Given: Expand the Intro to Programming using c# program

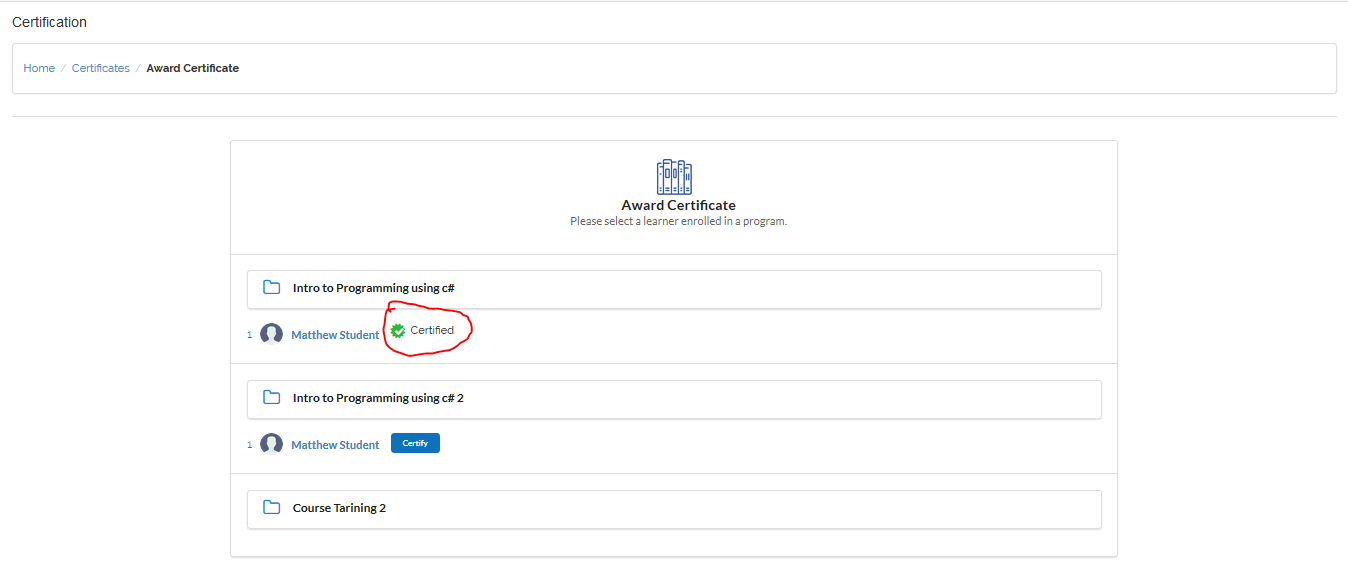Looking at the screenshot, I should click(x=674, y=289).
